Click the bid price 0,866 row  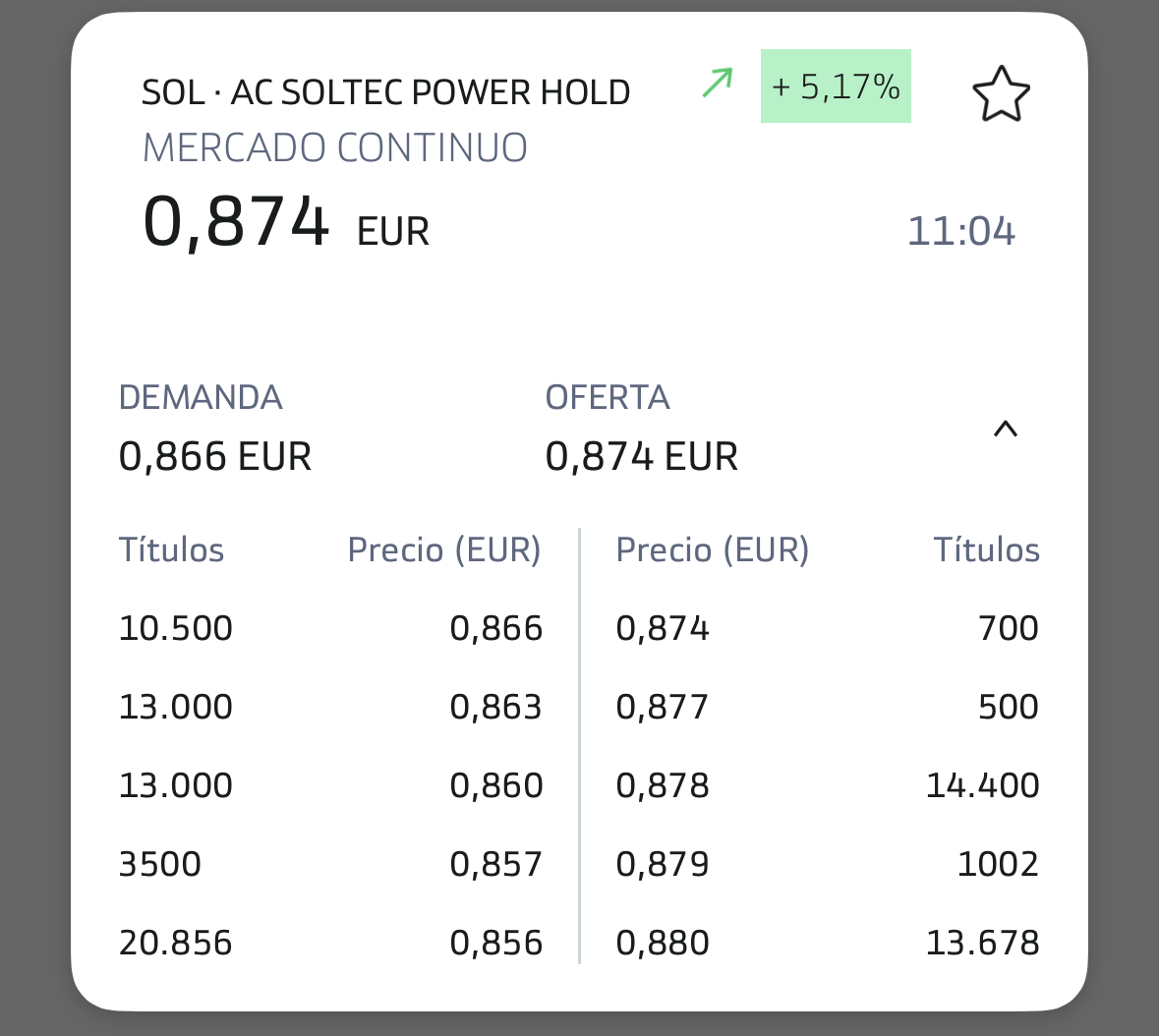click(495, 629)
